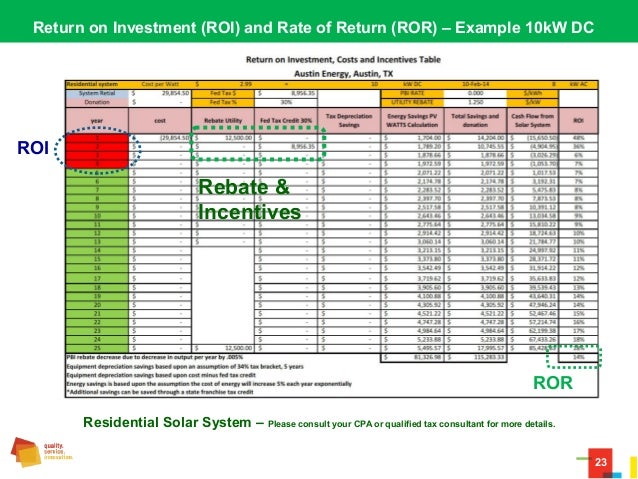
Task: Click the 'state franchise tax credit' footnote
Action: [160, 392]
